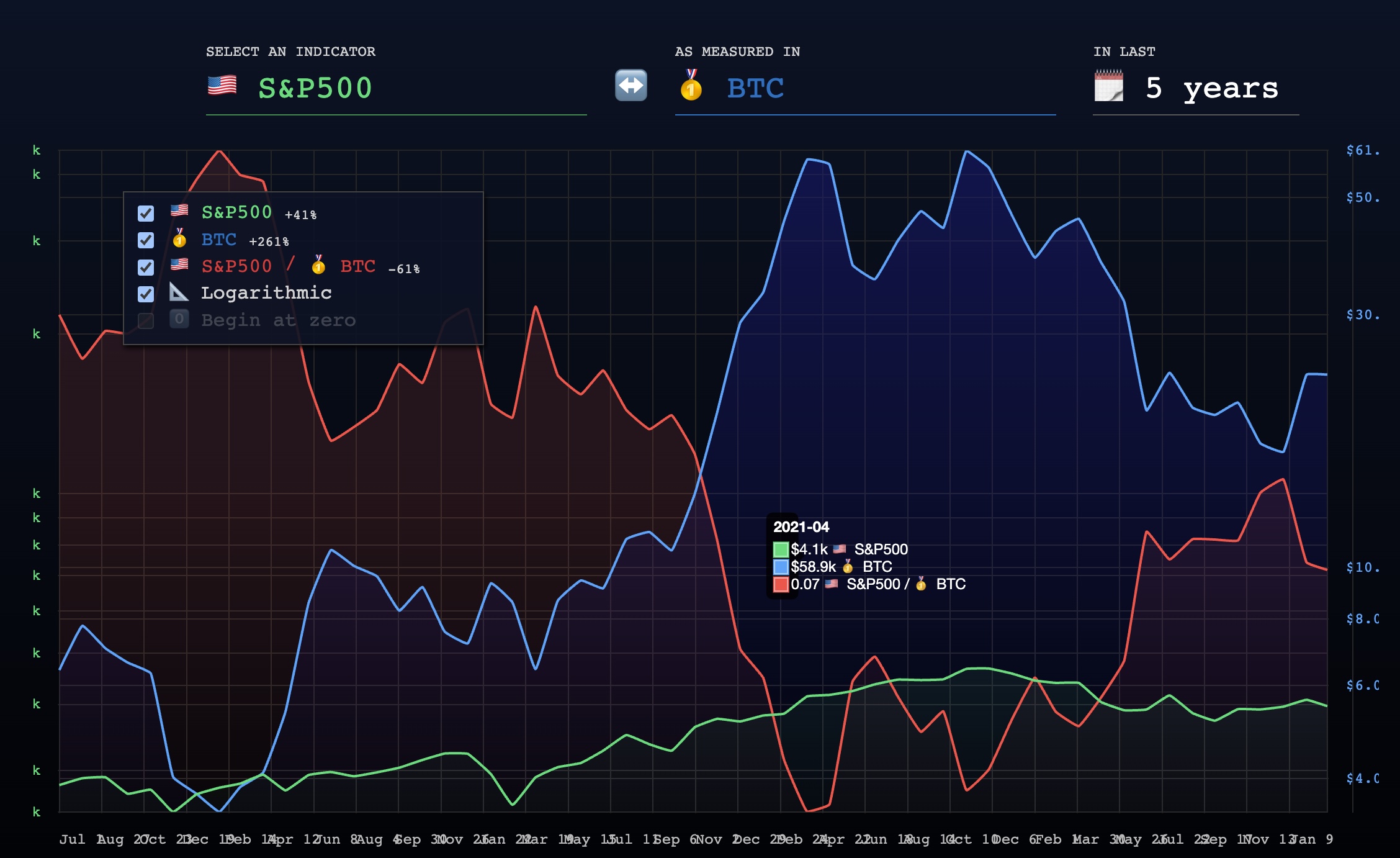This screenshot has width=1400, height=858.
Task: Open the 5 years time range dropdown
Action: point(1211,88)
